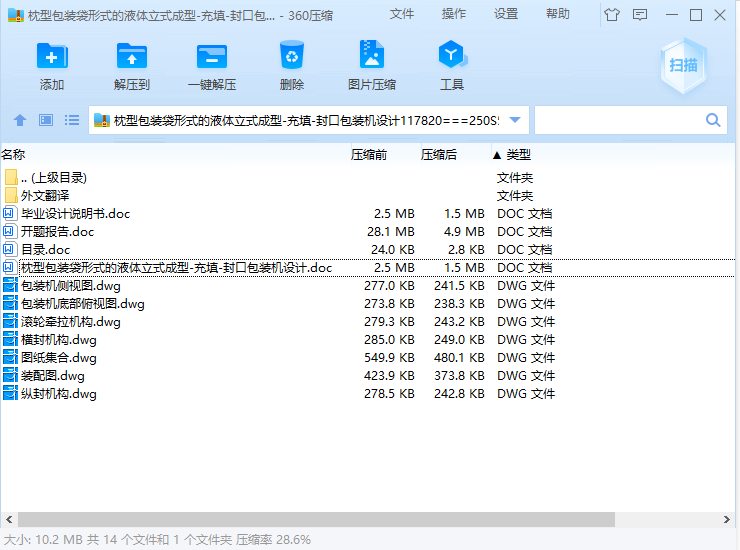Screen dimensions: 740x550
Task: Click the 360压缩 app icon in title bar
Action: point(16,15)
